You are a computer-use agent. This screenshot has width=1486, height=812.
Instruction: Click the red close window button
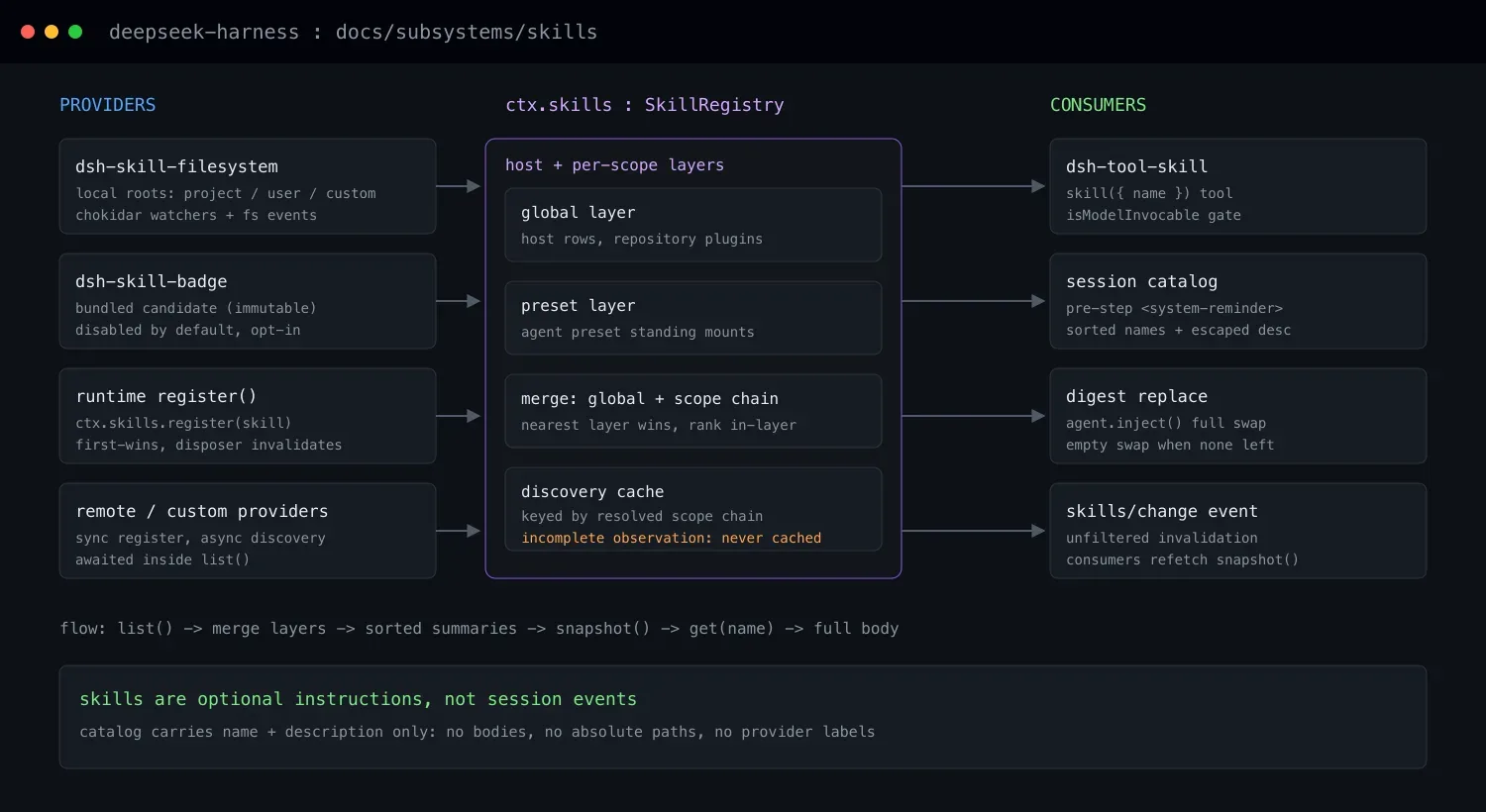28,32
